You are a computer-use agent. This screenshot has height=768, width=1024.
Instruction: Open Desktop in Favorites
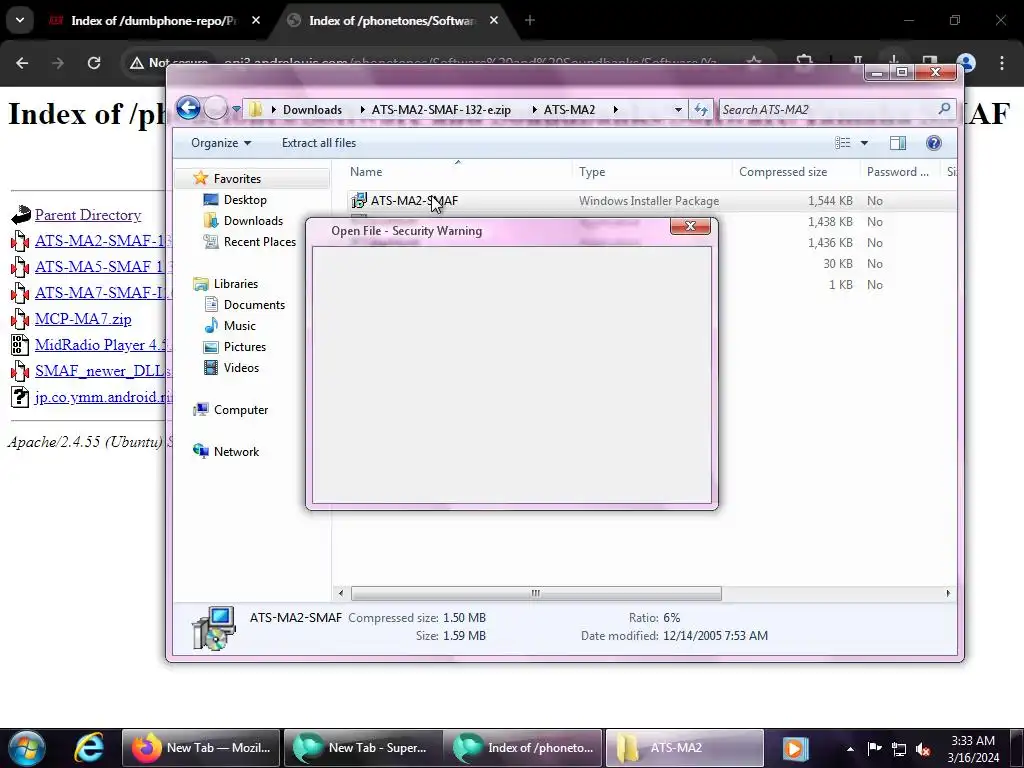(245, 200)
